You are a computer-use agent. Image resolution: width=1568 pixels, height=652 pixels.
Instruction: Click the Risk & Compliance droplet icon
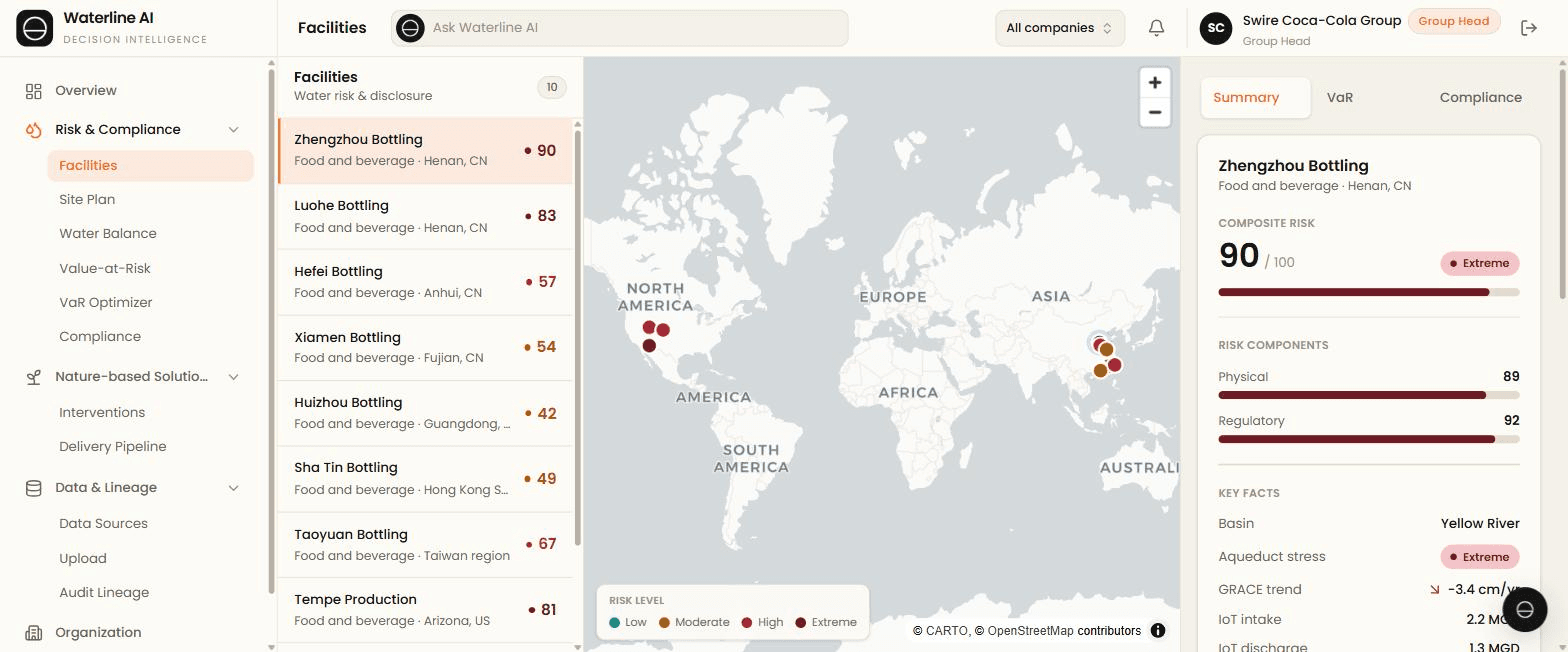click(x=34, y=130)
